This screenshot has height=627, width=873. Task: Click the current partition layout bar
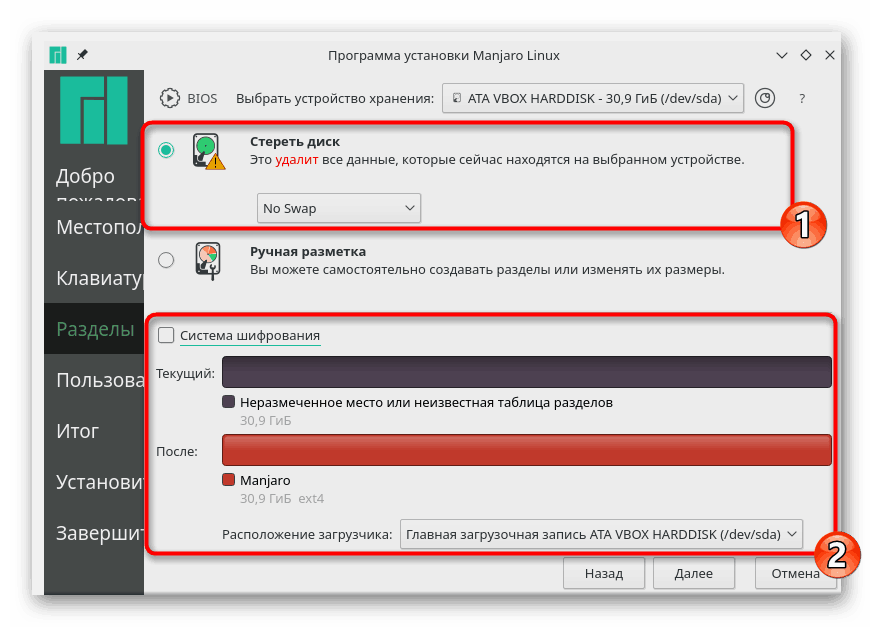pos(527,373)
